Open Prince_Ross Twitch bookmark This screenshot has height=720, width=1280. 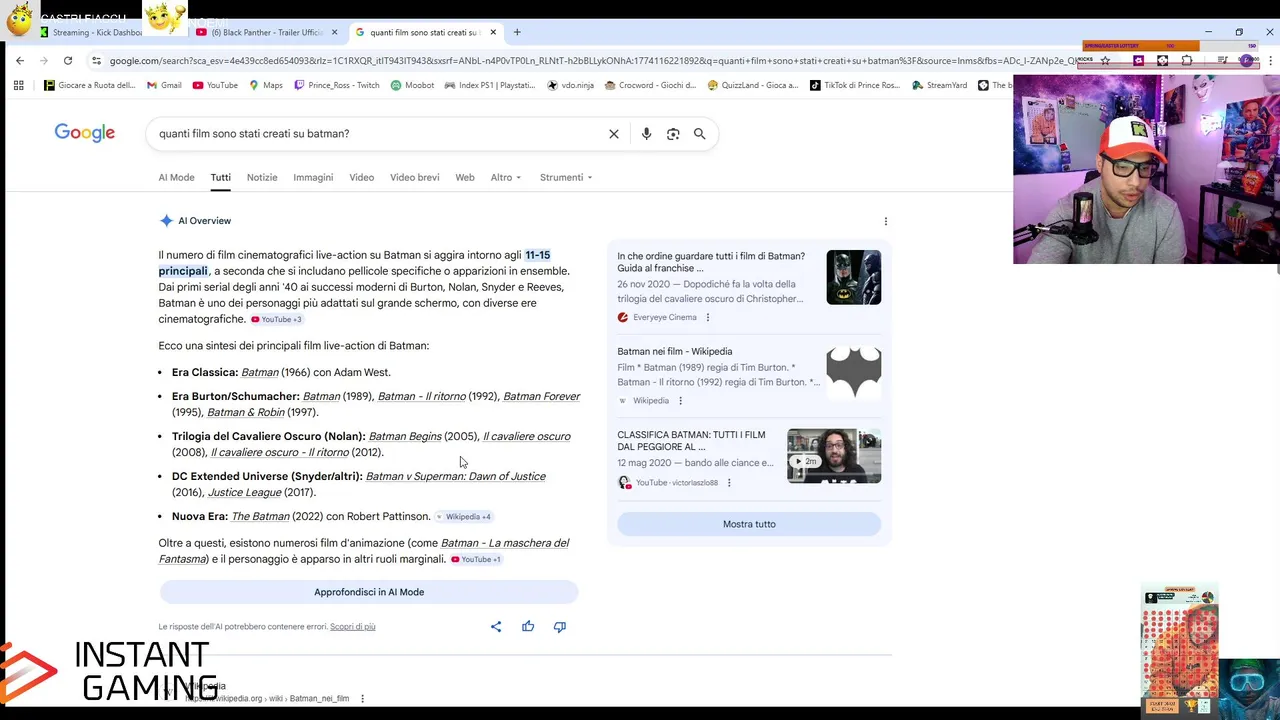337,85
